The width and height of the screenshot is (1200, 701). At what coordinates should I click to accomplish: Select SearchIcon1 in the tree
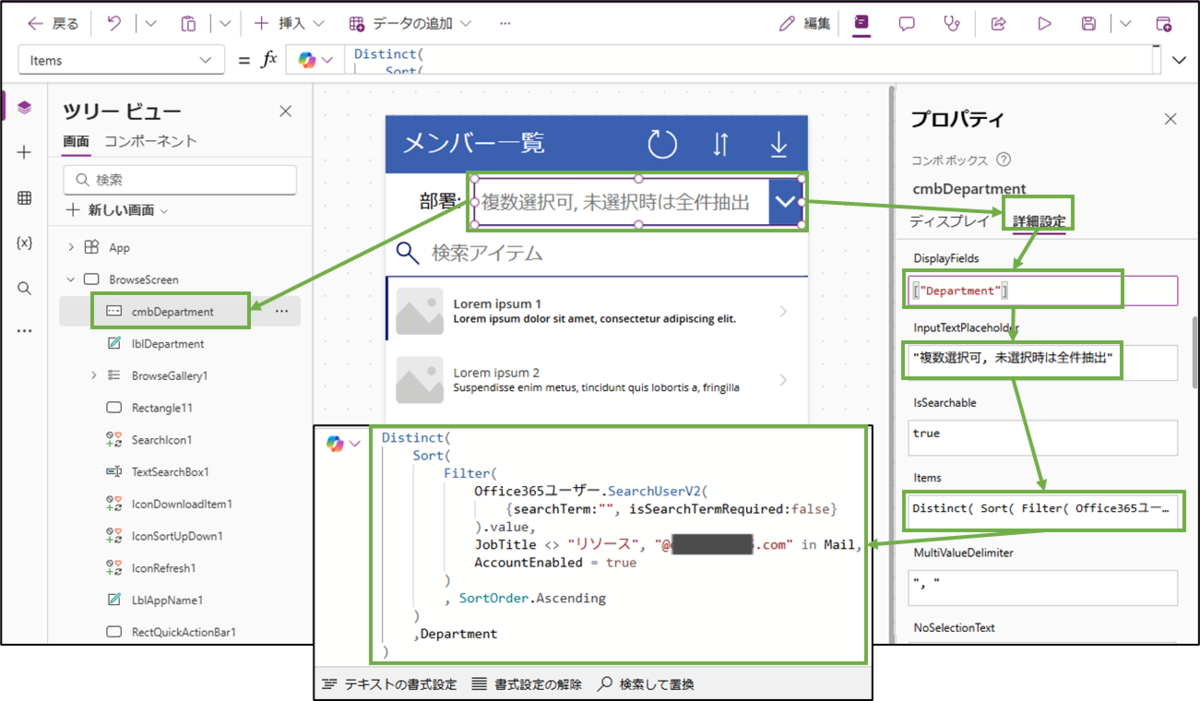point(162,439)
